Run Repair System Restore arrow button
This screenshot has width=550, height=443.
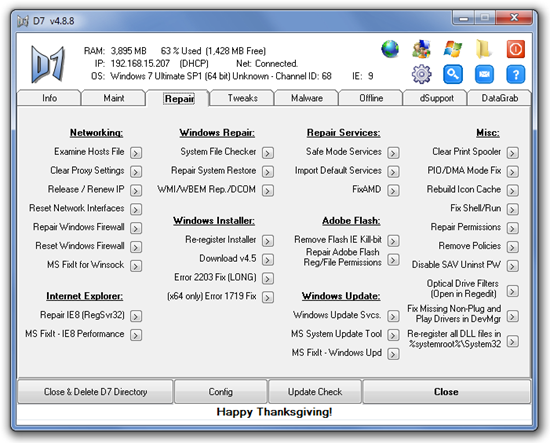(268, 172)
